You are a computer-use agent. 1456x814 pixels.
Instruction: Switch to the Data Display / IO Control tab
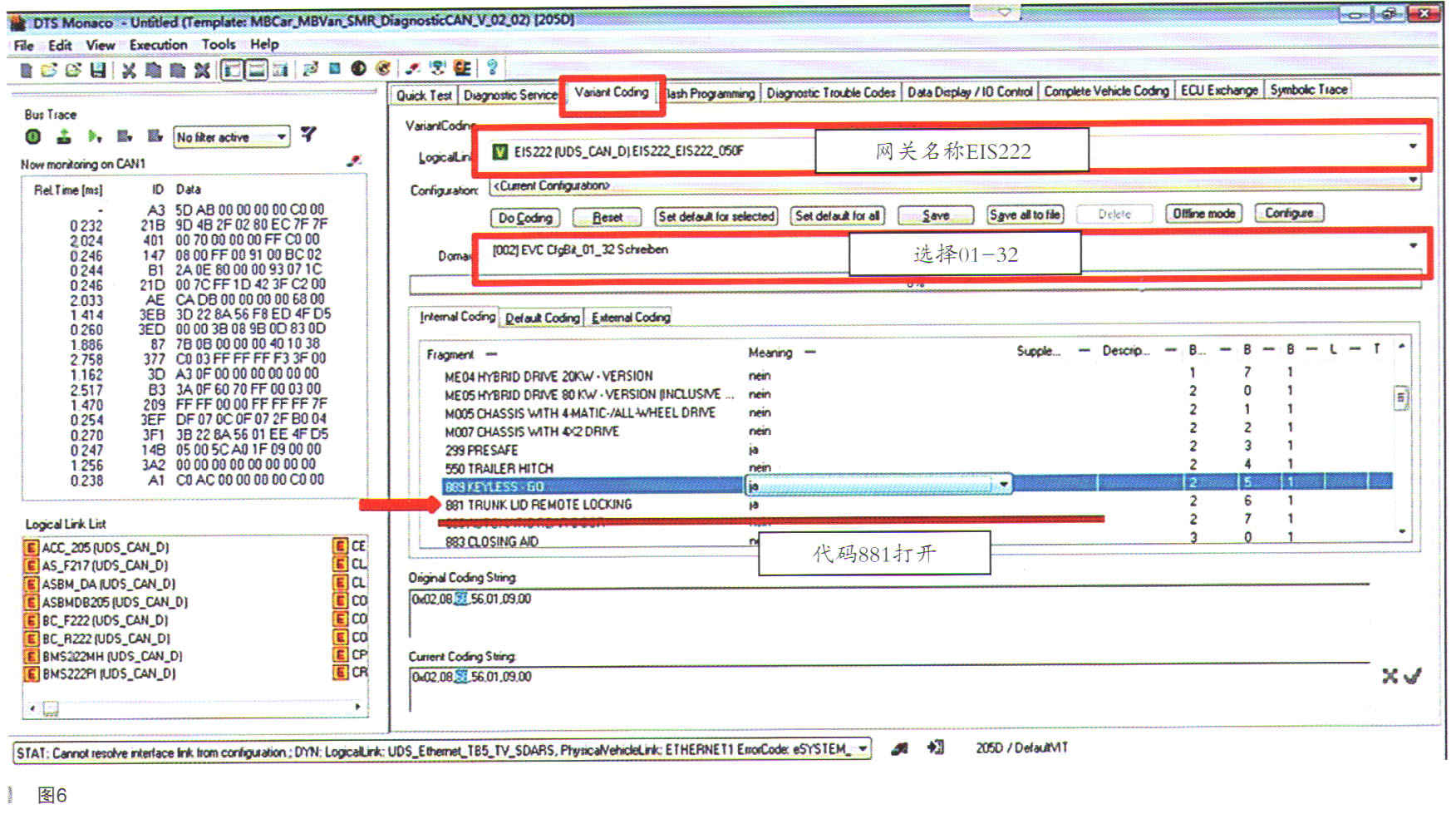pyautogui.click(x=970, y=92)
